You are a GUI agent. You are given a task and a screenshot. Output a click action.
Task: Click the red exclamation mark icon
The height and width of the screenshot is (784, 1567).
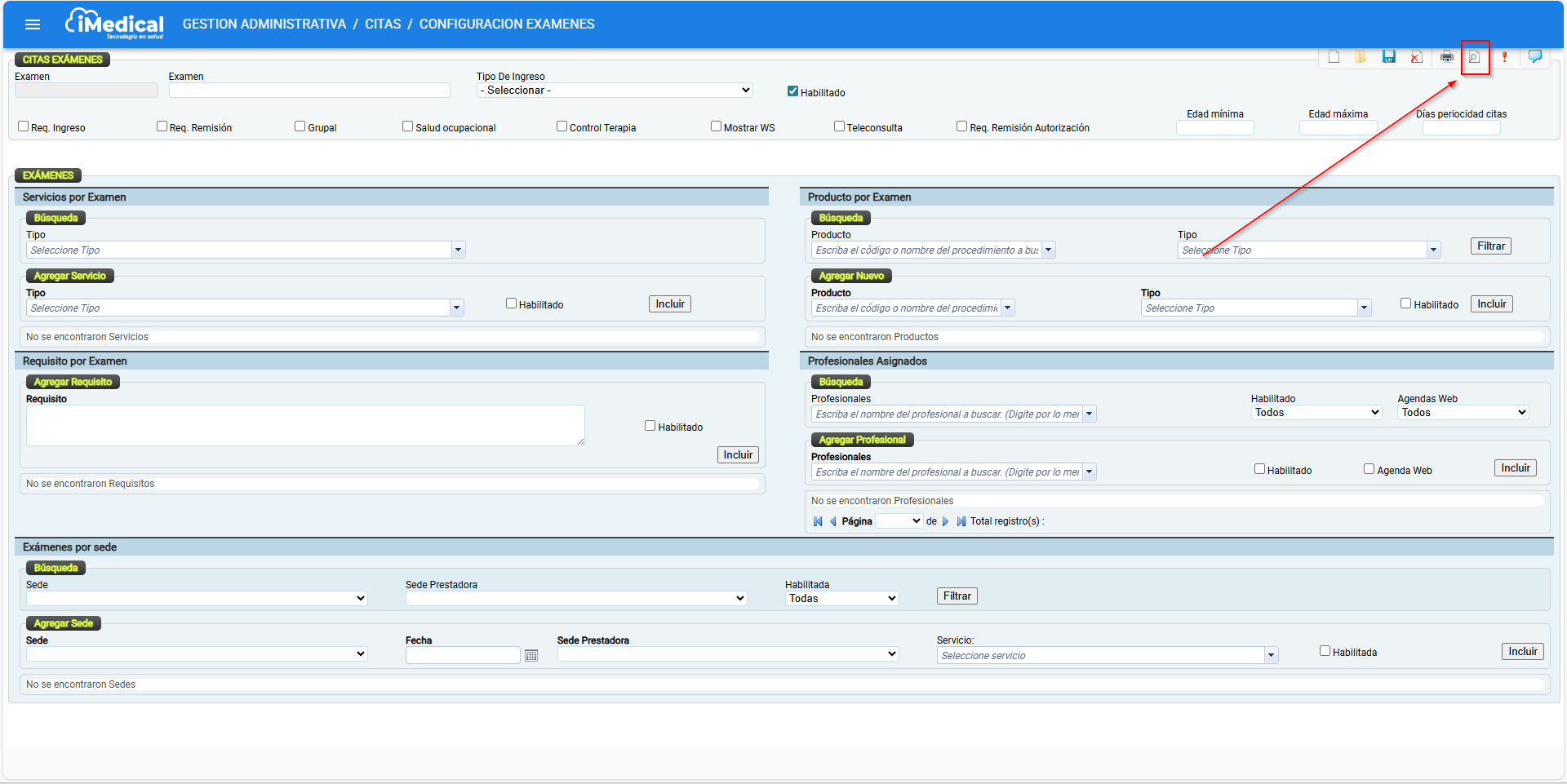pyautogui.click(x=1504, y=57)
